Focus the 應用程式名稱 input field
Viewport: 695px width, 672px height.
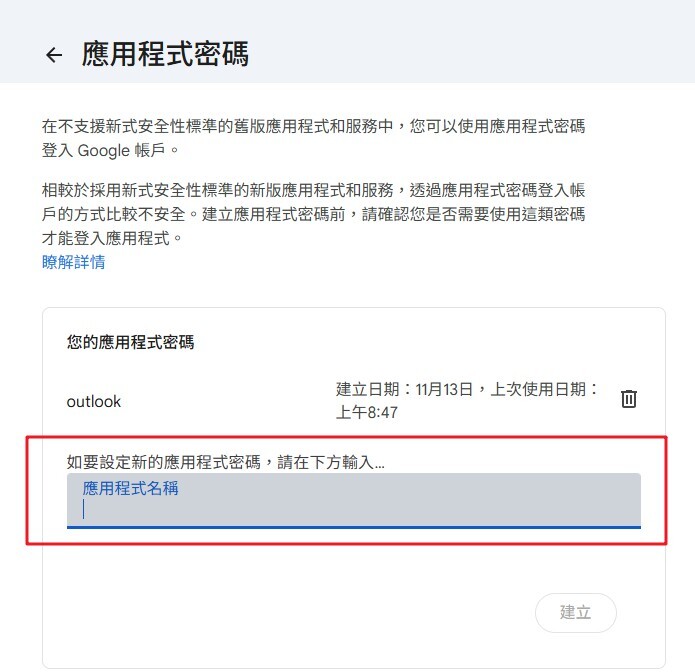click(x=354, y=508)
